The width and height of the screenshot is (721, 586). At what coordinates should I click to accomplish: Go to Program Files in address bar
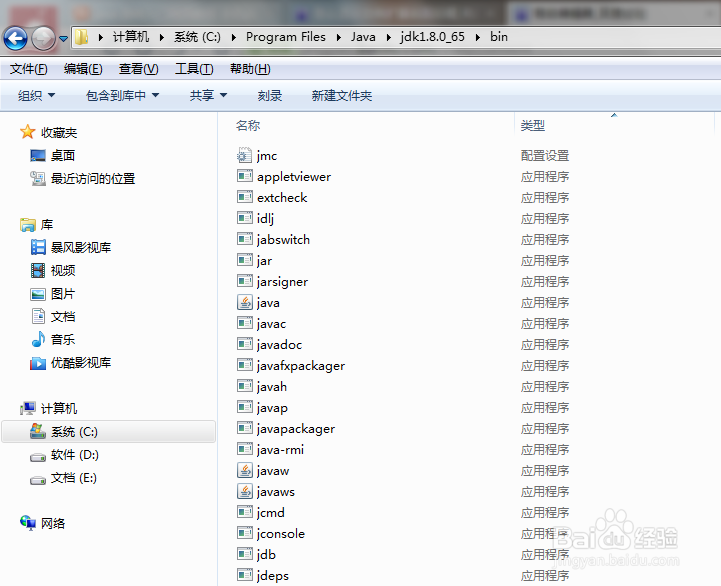(286, 37)
